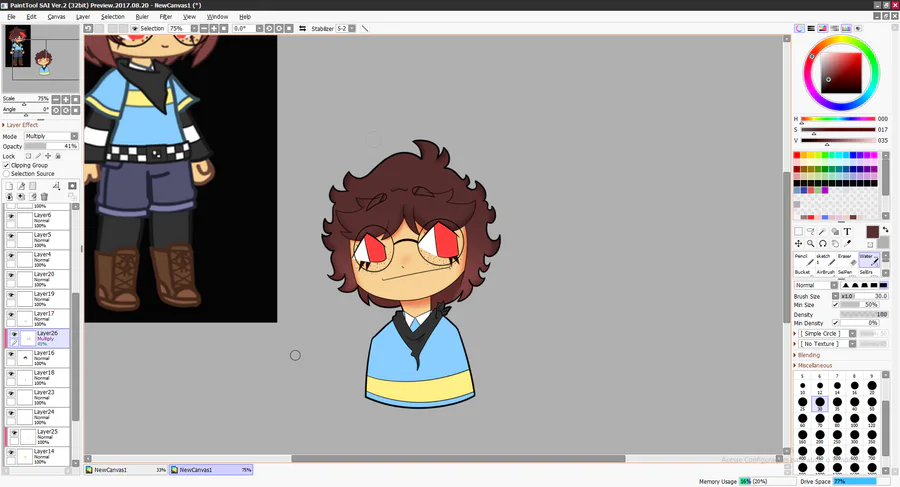Screen dimensions: 900x487
Task: Select the rectangular selection tool
Action: click(798, 231)
